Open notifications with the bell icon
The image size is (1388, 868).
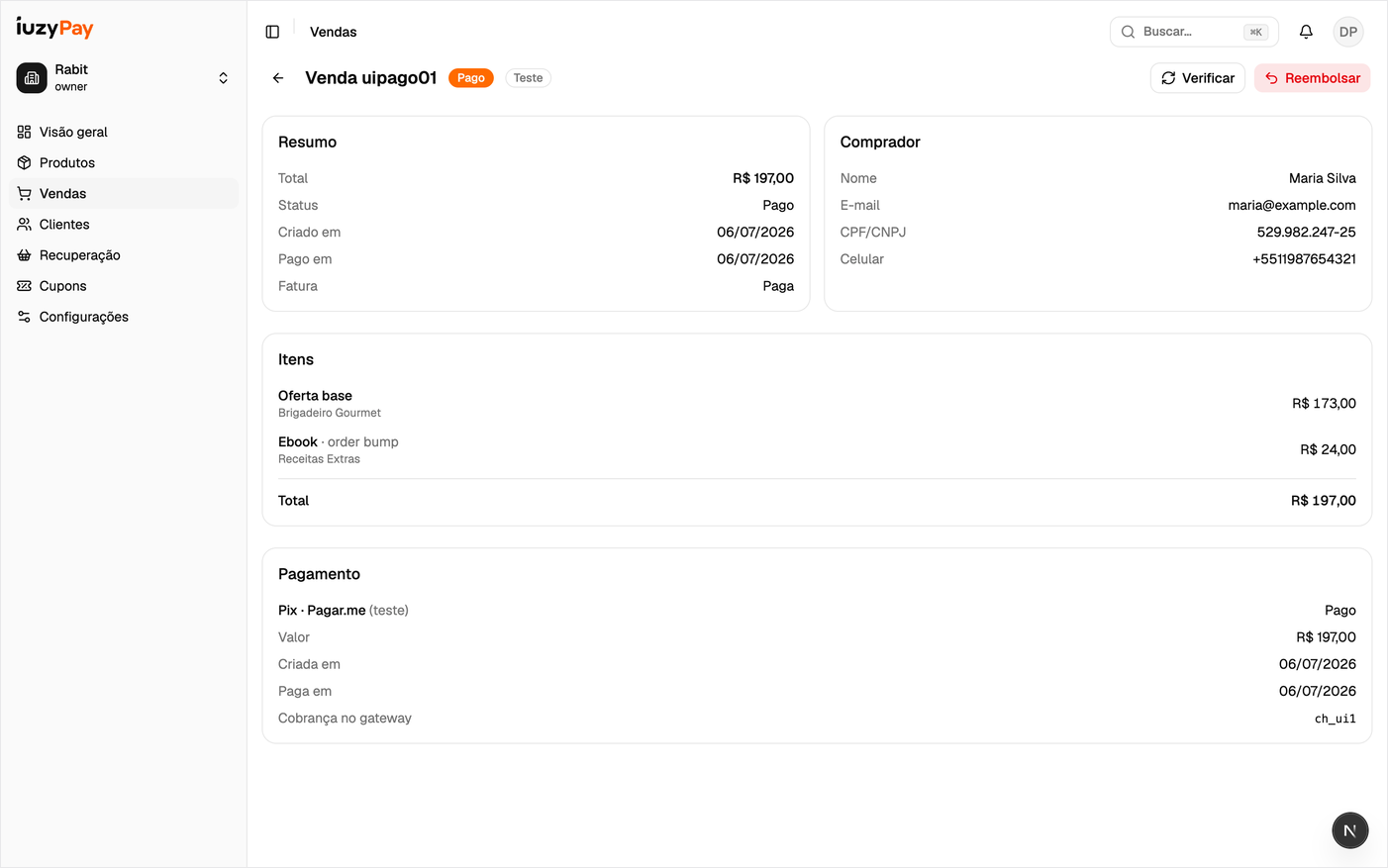(x=1306, y=32)
